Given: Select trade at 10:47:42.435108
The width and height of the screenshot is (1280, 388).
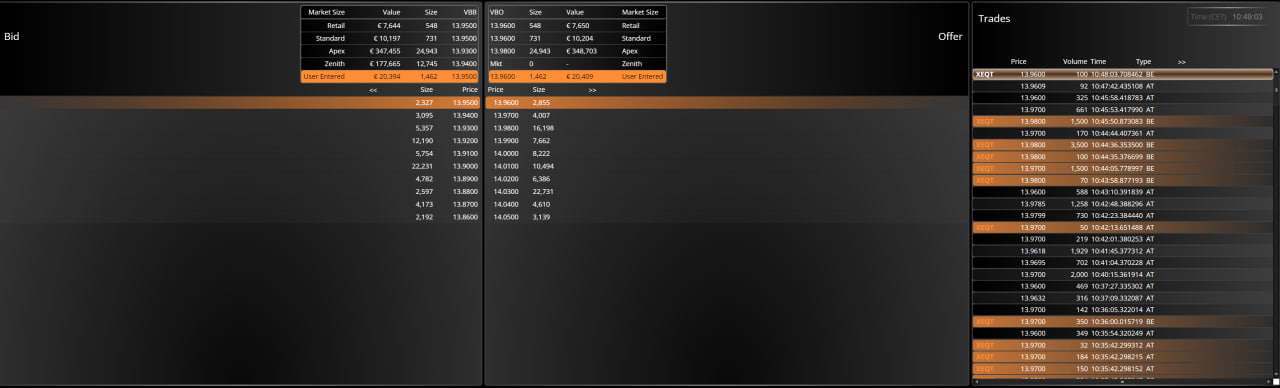Looking at the screenshot, I should coord(1122,86).
